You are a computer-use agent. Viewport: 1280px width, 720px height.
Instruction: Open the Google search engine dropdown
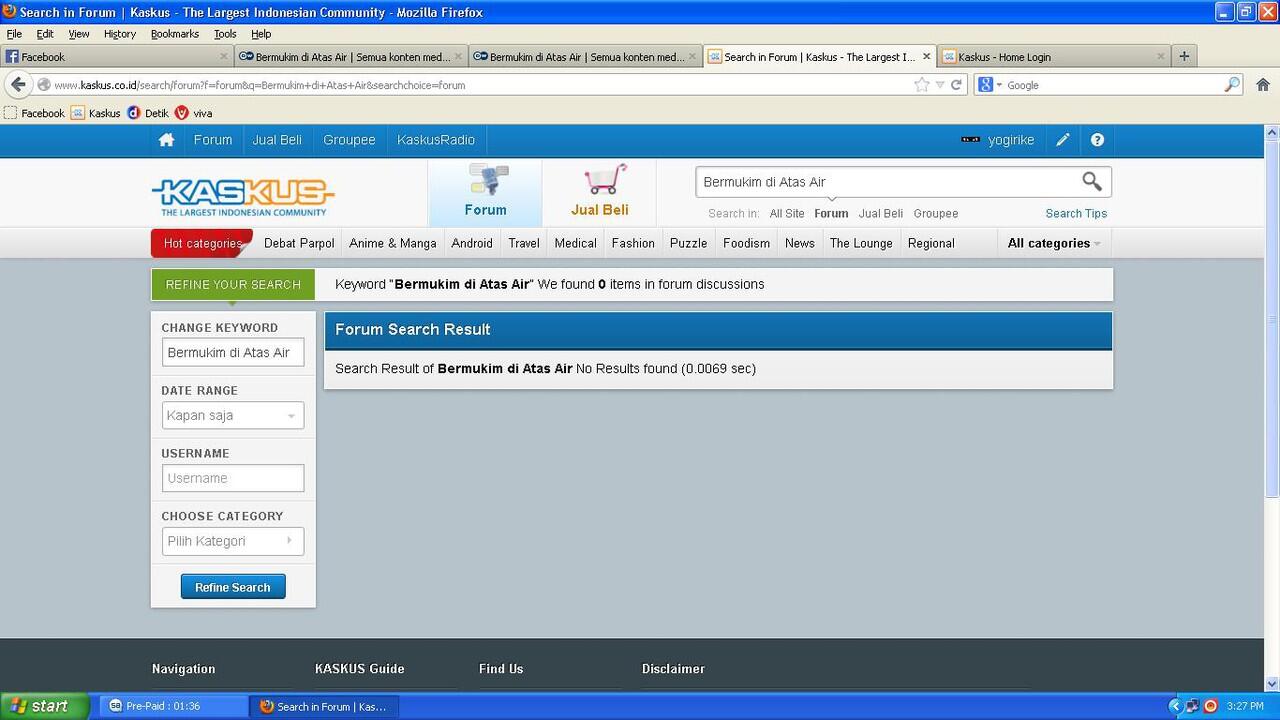pyautogui.click(x=990, y=85)
